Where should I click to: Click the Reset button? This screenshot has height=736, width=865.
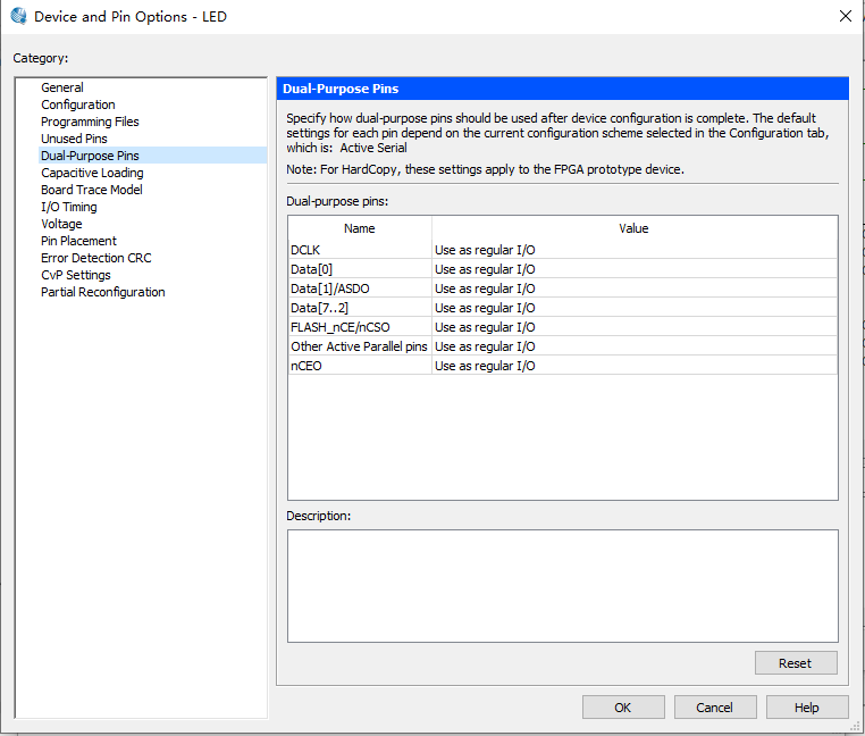(796, 663)
